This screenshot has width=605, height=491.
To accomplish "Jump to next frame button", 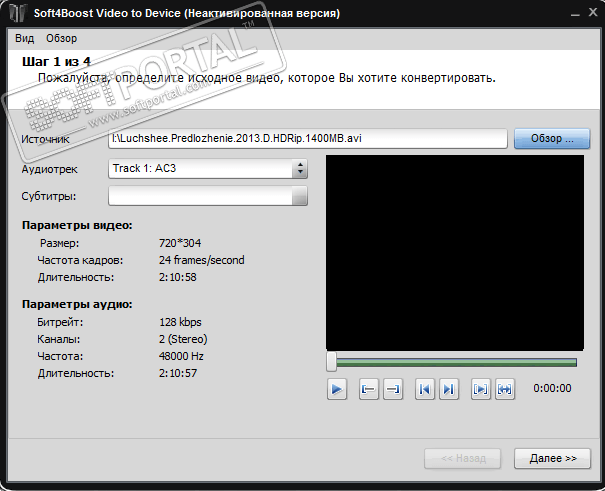I will pyautogui.click(x=449, y=389).
